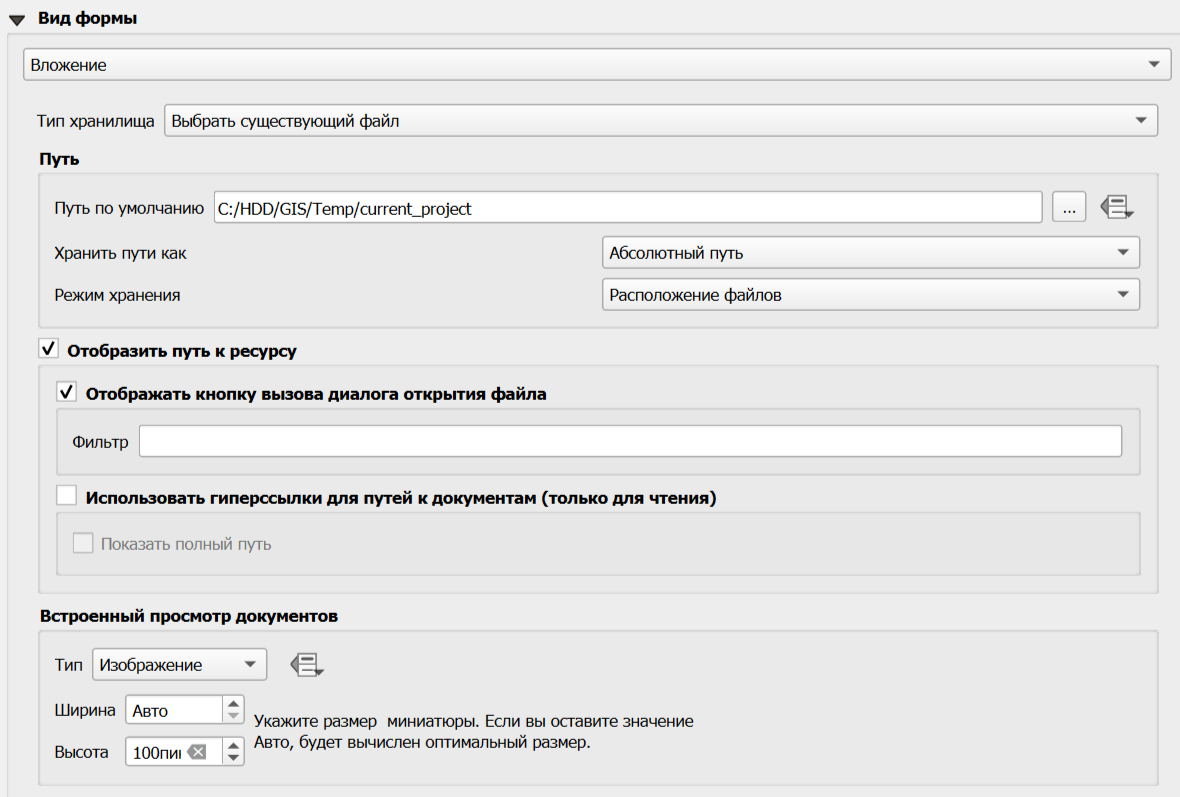Collapse the Вид формы section

coord(17,19)
